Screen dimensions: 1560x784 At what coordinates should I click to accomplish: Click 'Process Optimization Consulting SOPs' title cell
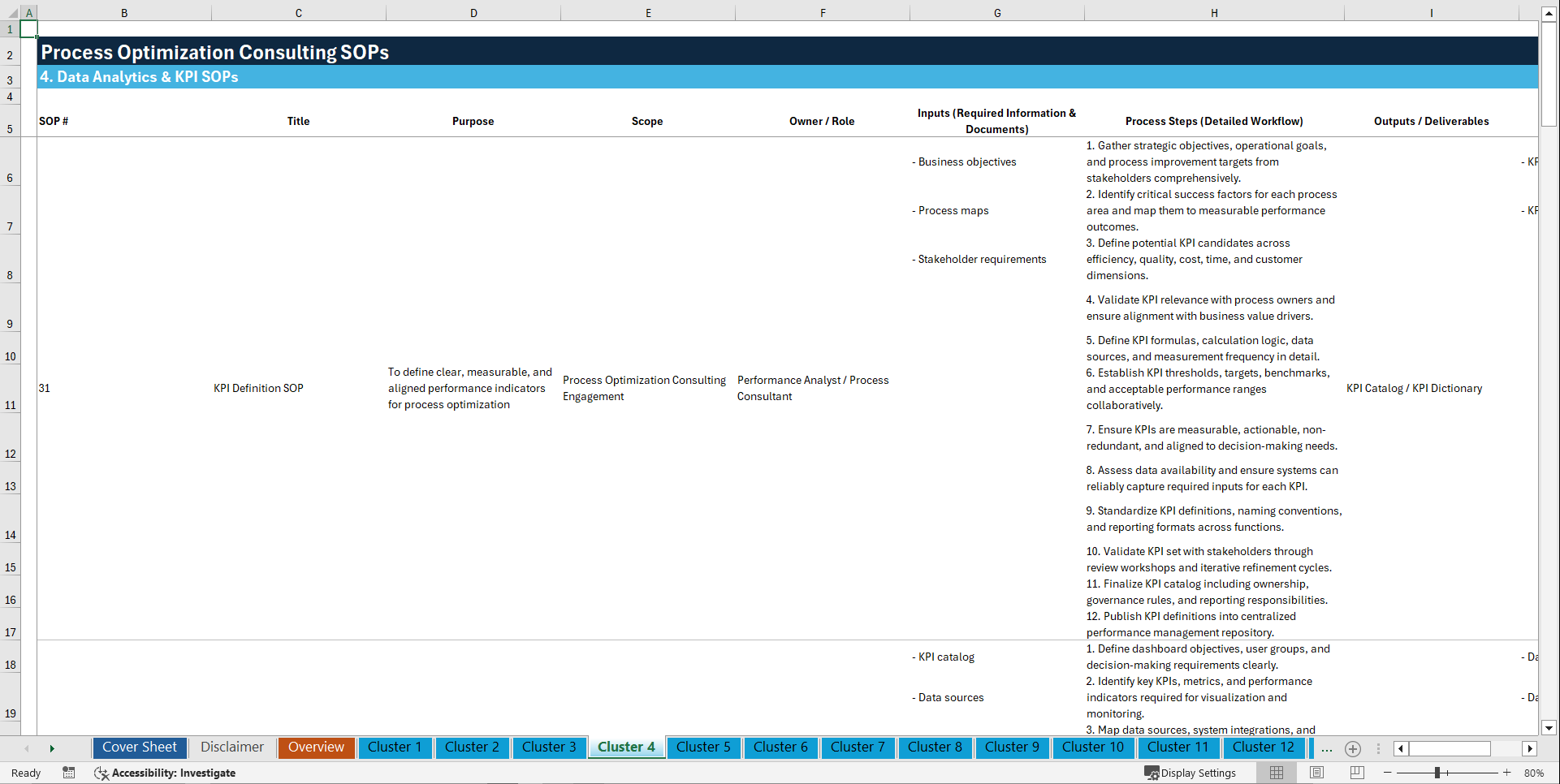point(215,52)
